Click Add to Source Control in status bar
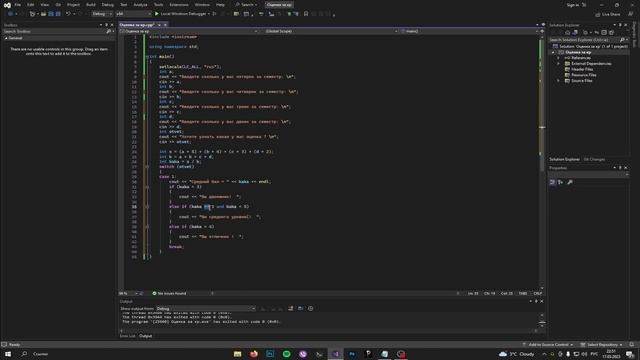This screenshot has width=640, height=360. click(x=548, y=344)
